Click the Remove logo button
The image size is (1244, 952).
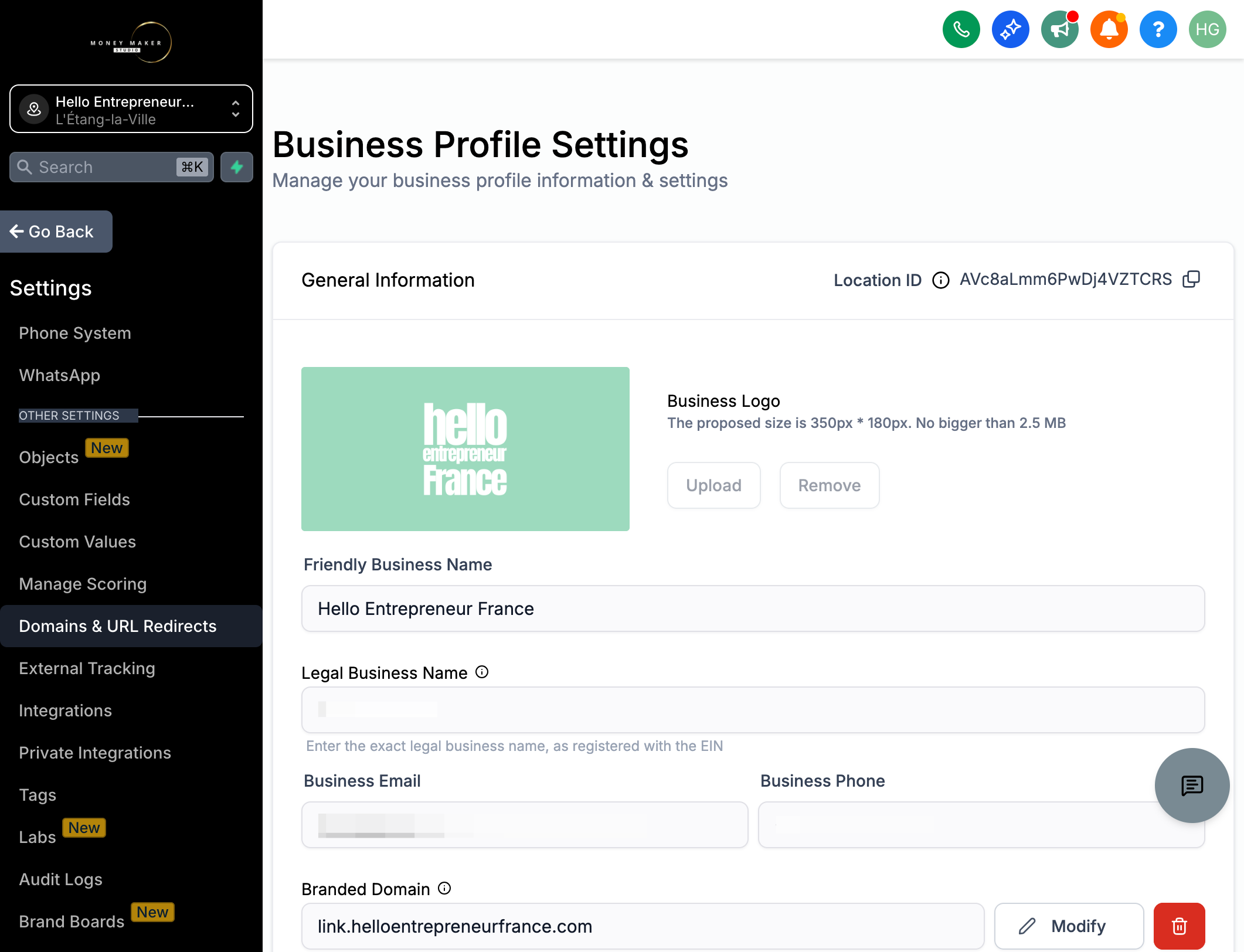coord(829,485)
